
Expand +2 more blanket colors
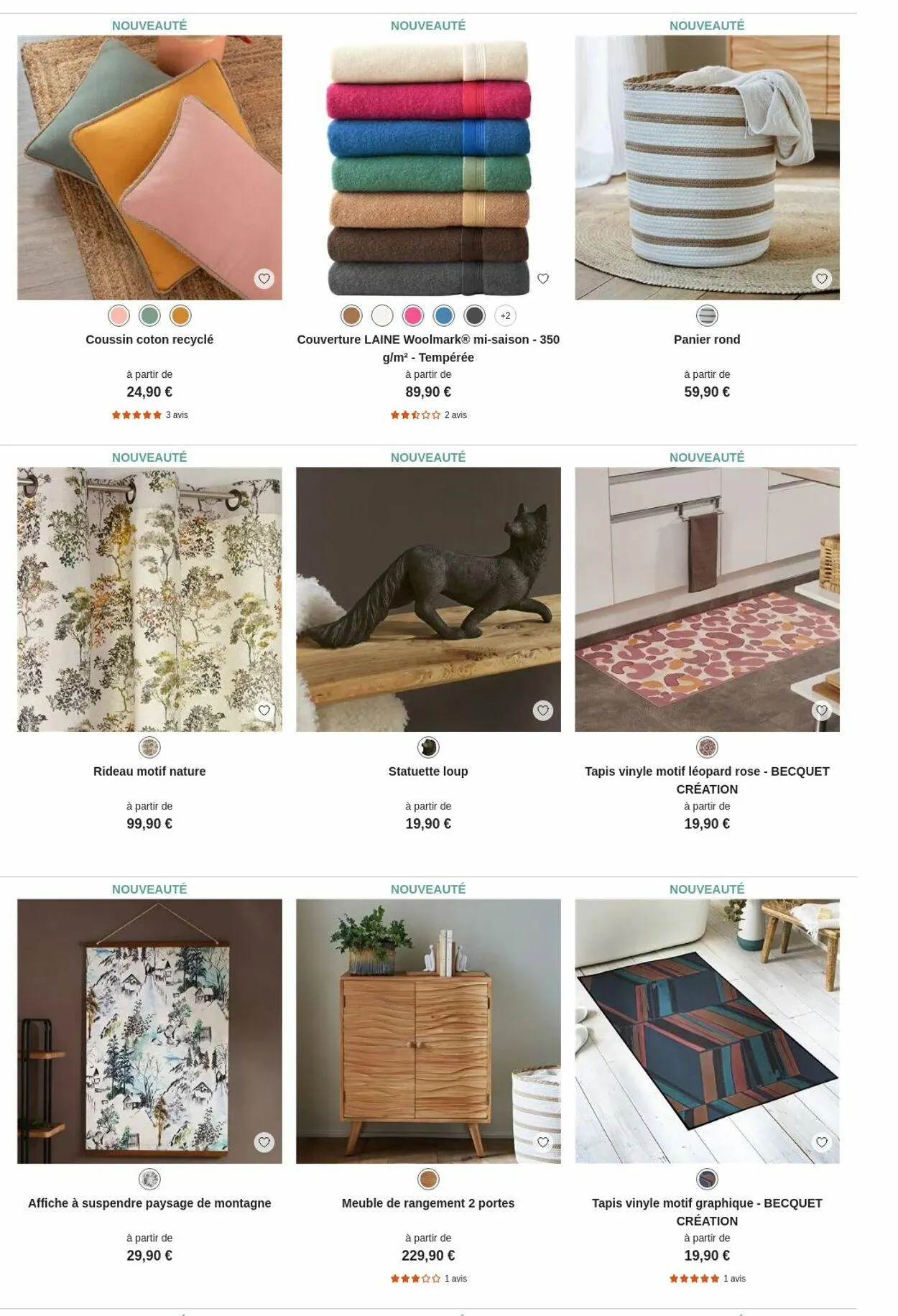coord(506,315)
